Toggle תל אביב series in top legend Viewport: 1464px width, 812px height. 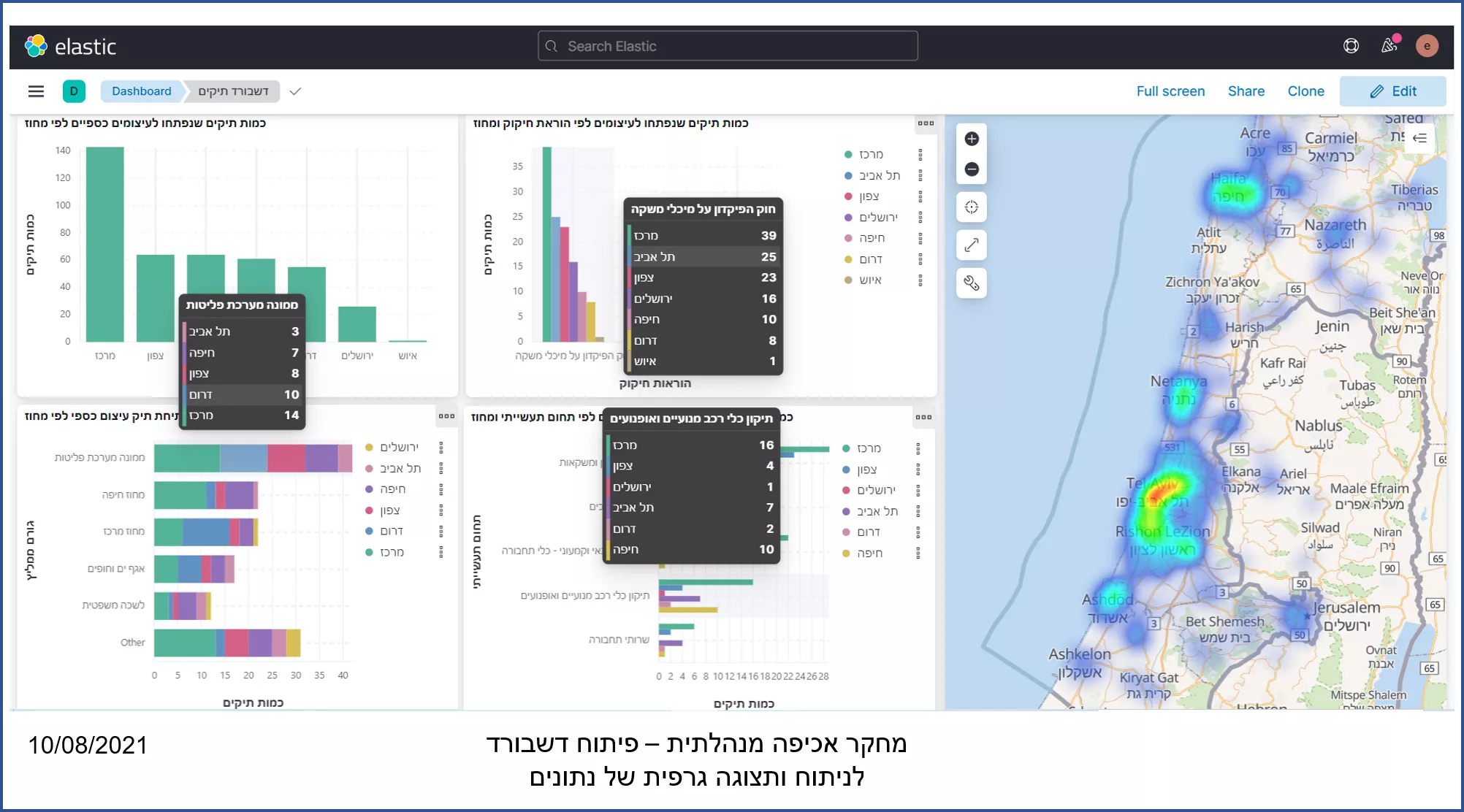point(880,176)
